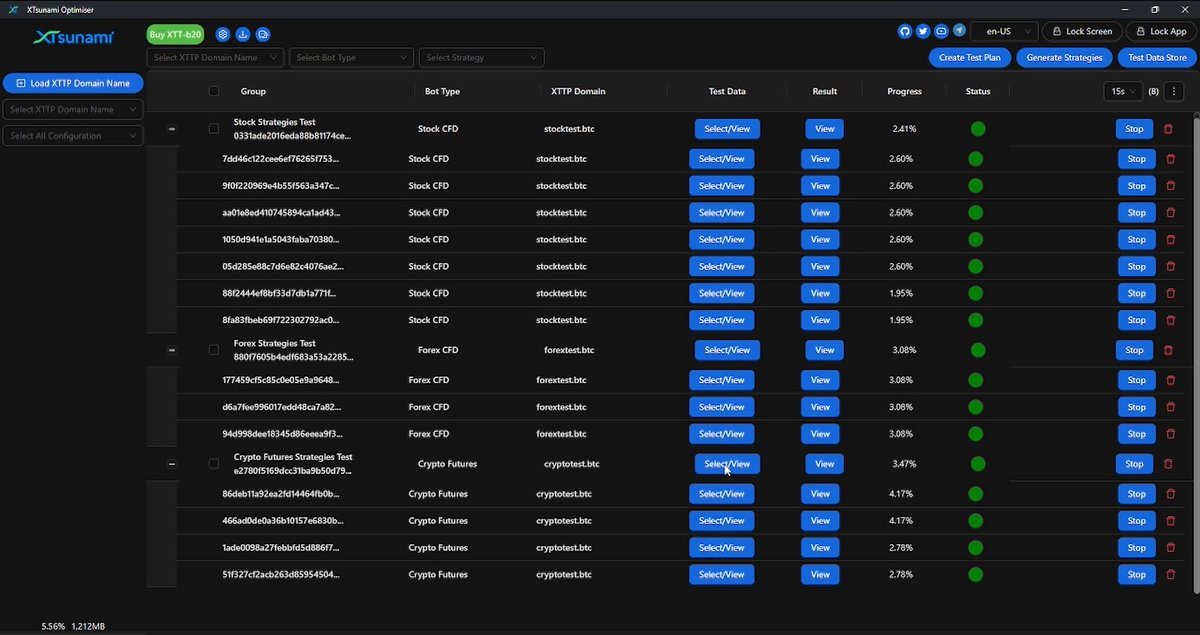Open the 15s refresh interval dropdown
The image size is (1200, 635).
point(1124,91)
